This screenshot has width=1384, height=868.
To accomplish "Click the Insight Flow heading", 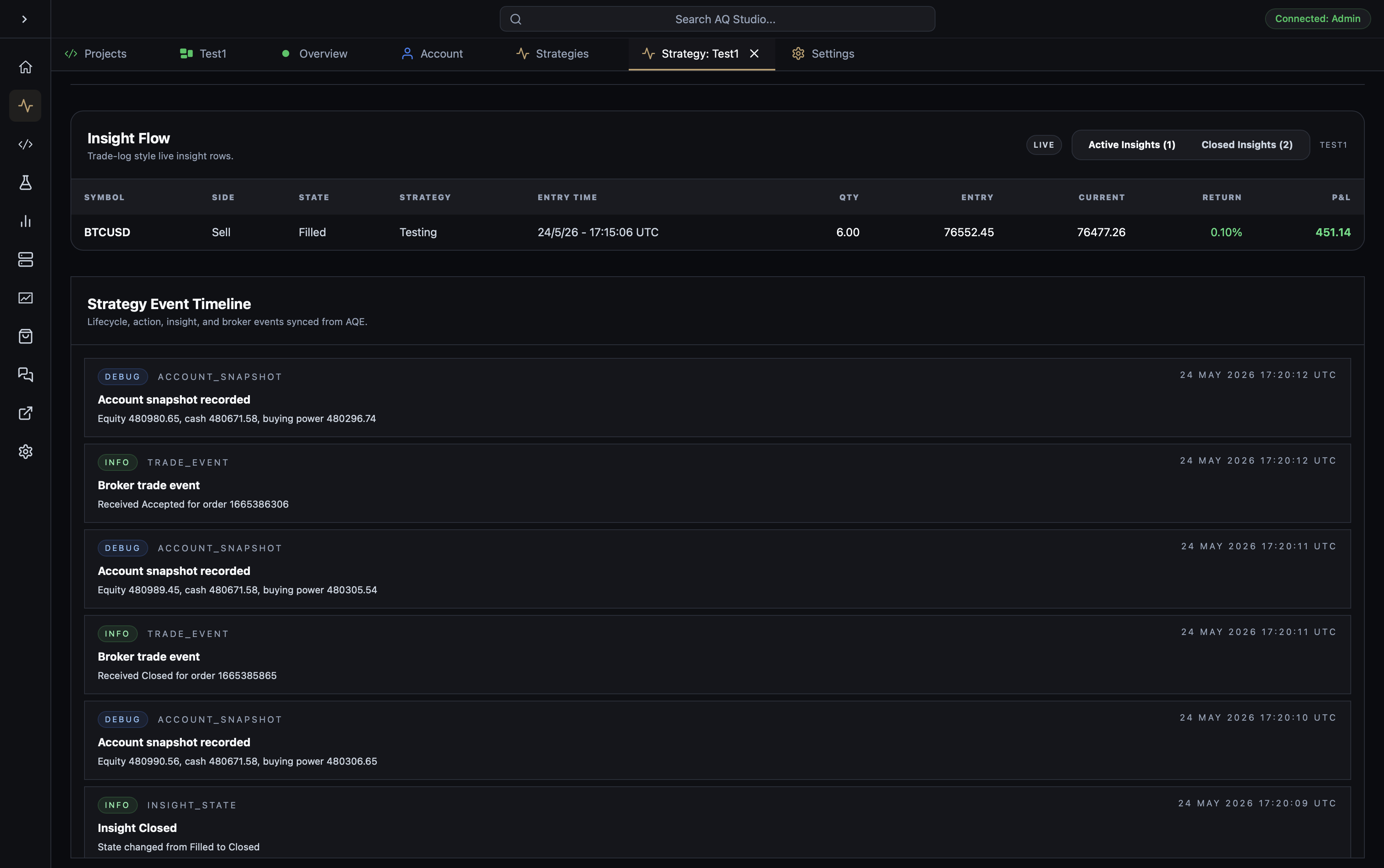I will pos(128,139).
